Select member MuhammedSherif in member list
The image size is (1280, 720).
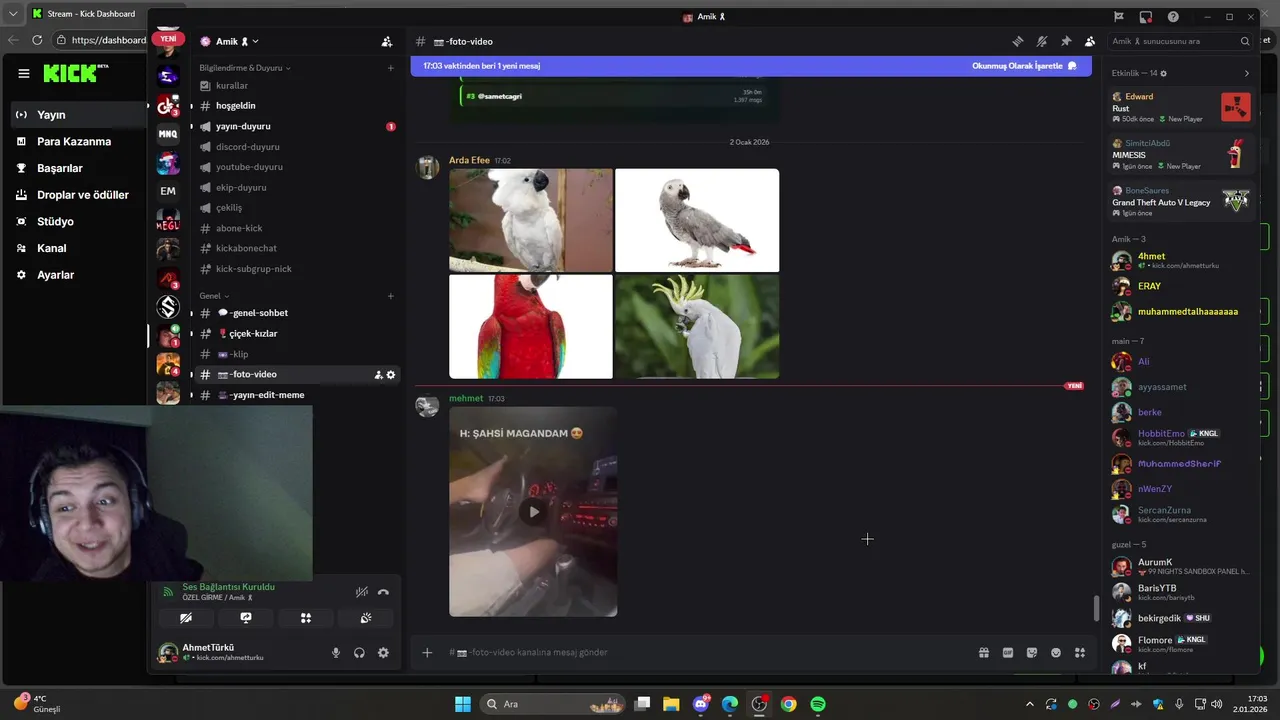[x=1182, y=464]
